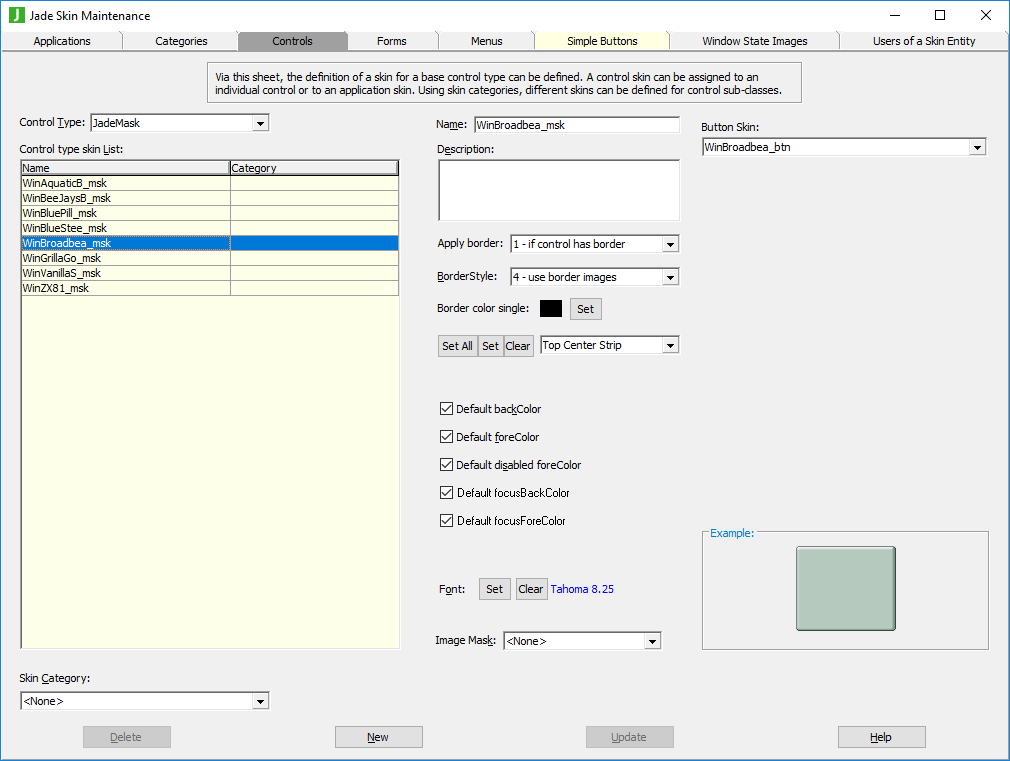Open the BorderStyle dropdown list
This screenshot has height=761, width=1010.
[670, 277]
